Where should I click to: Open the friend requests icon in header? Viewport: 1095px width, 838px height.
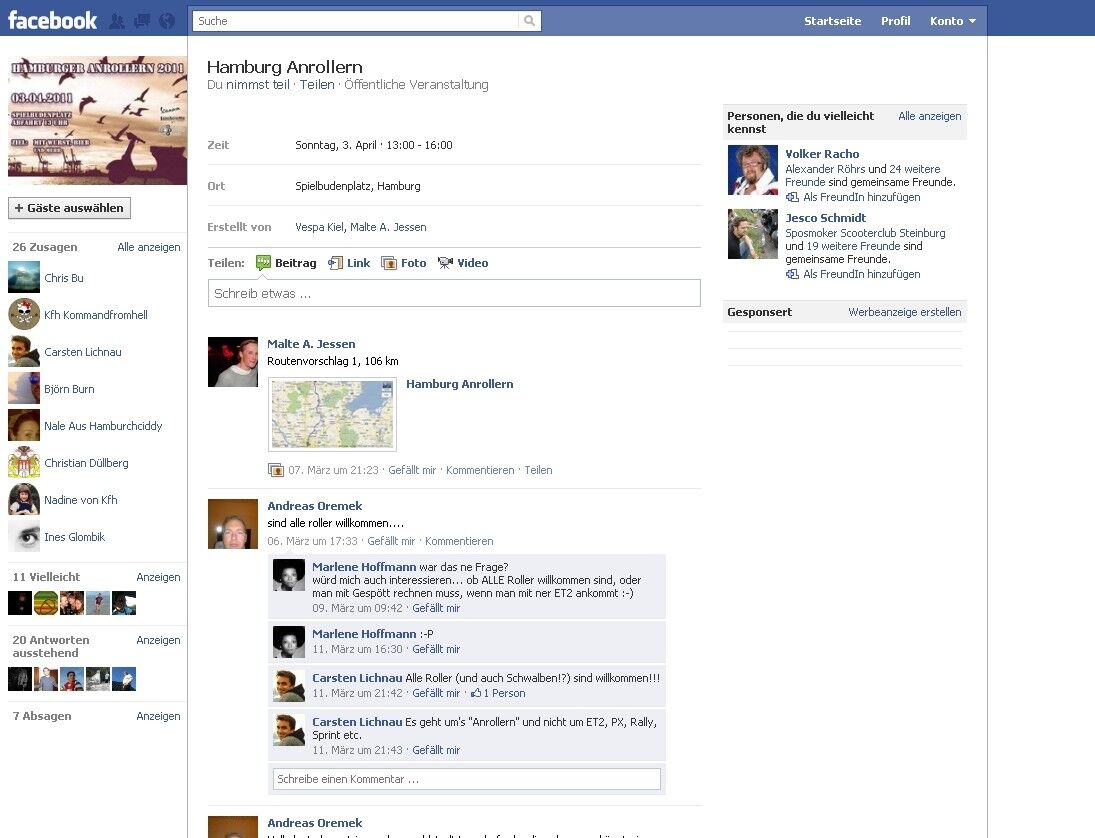click(x=118, y=21)
